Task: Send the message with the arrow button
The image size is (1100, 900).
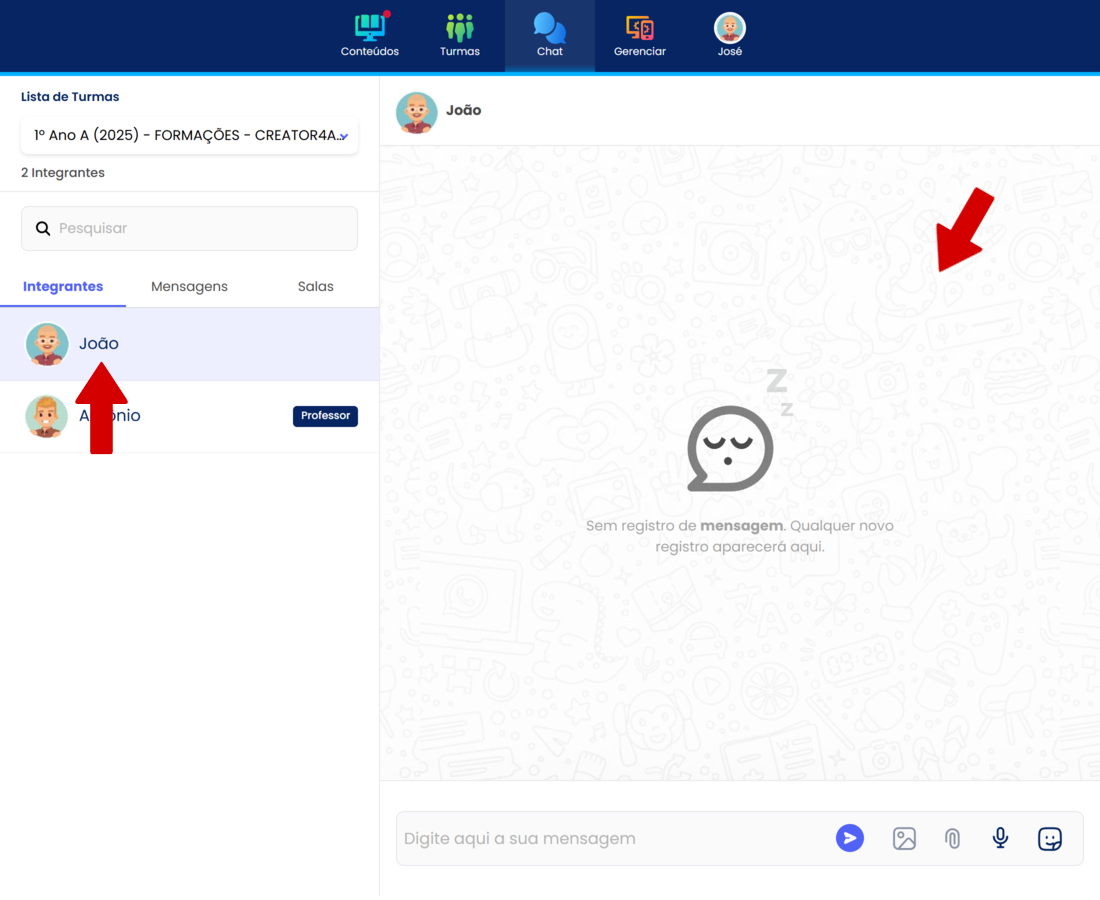Action: coord(850,838)
